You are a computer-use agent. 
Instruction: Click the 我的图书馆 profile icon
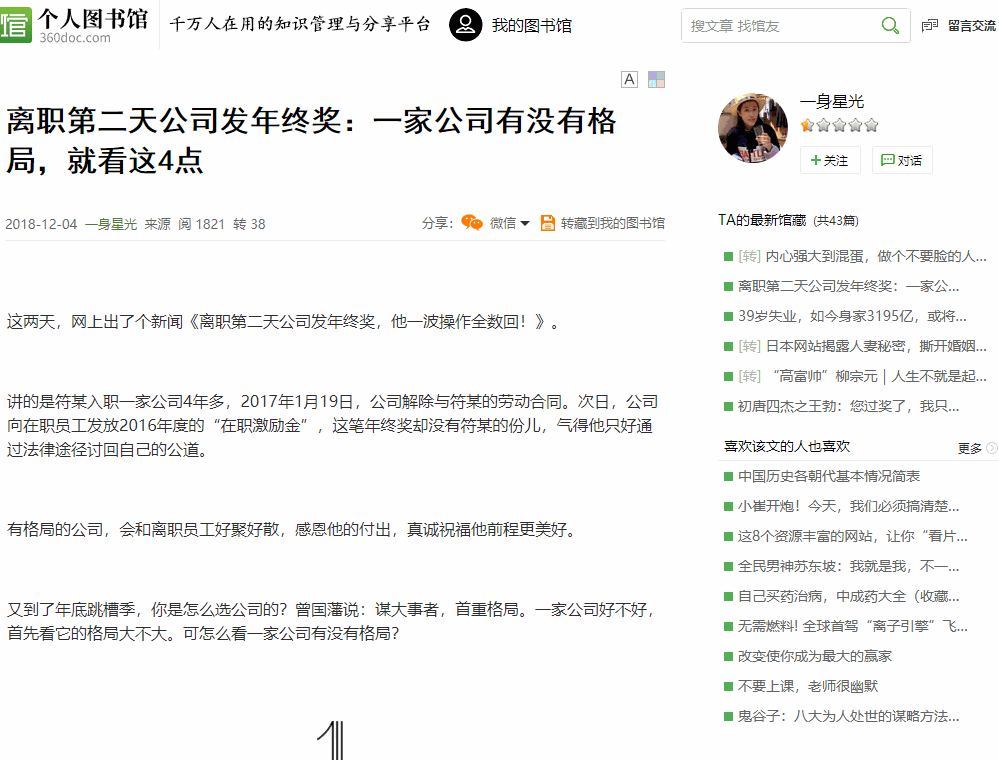pos(465,25)
